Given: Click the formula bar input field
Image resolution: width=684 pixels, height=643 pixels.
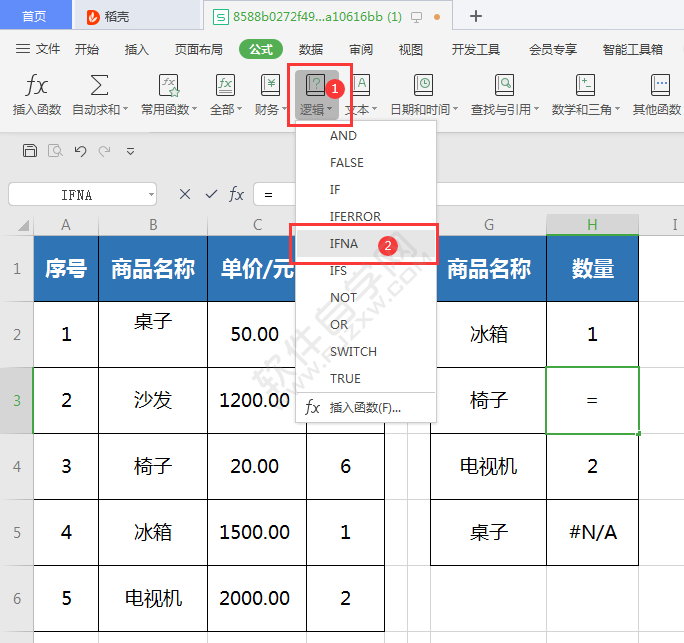Looking at the screenshot, I should [469, 194].
